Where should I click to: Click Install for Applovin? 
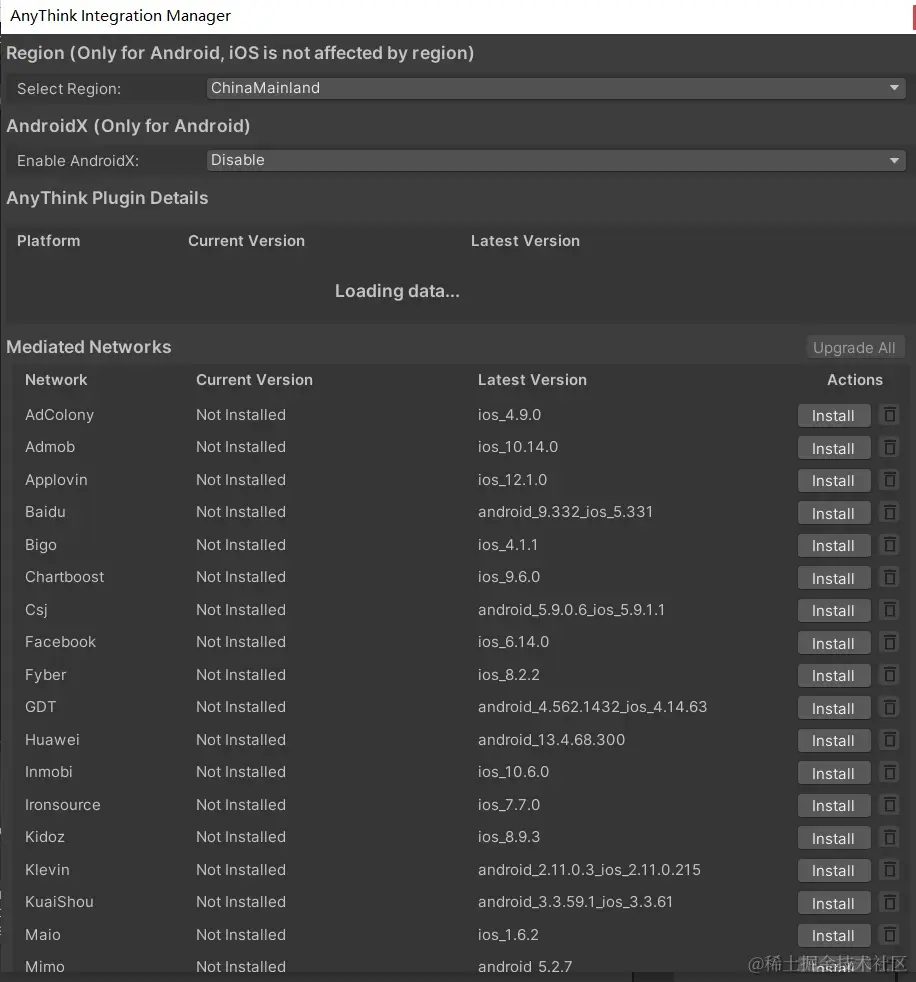click(833, 481)
